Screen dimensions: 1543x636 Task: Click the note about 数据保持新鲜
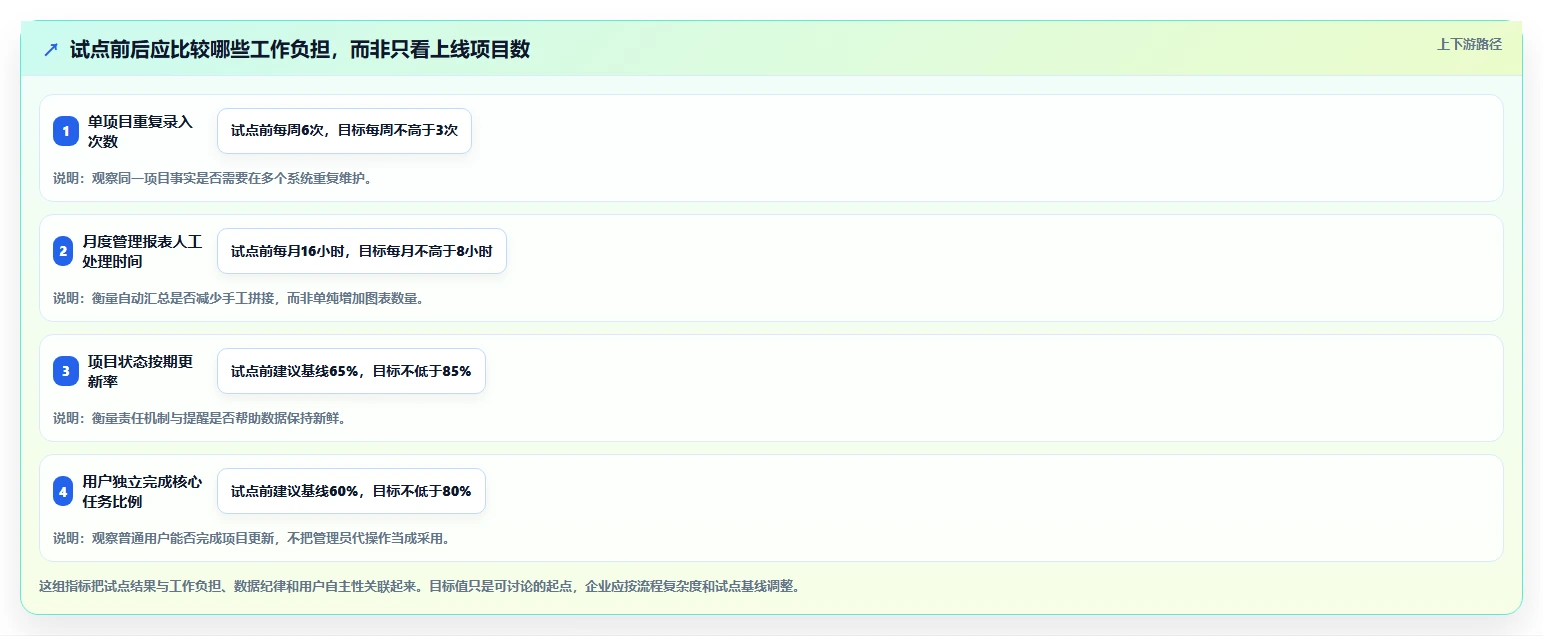click(199, 418)
